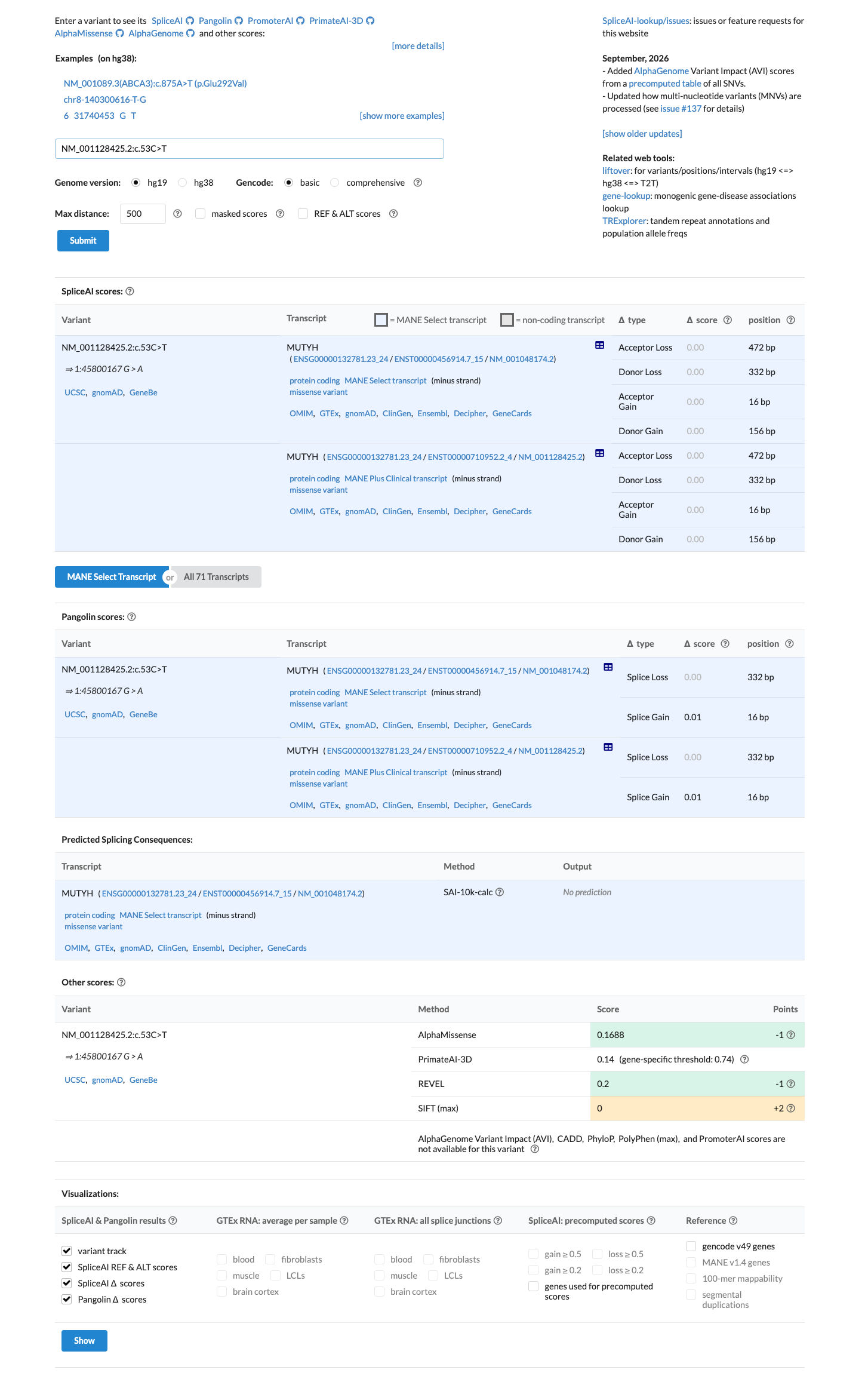This screenshot has height=1385, width=868.
Task: Open the AlphaMissense GitHub icon
Action: [x=119, y=33]
